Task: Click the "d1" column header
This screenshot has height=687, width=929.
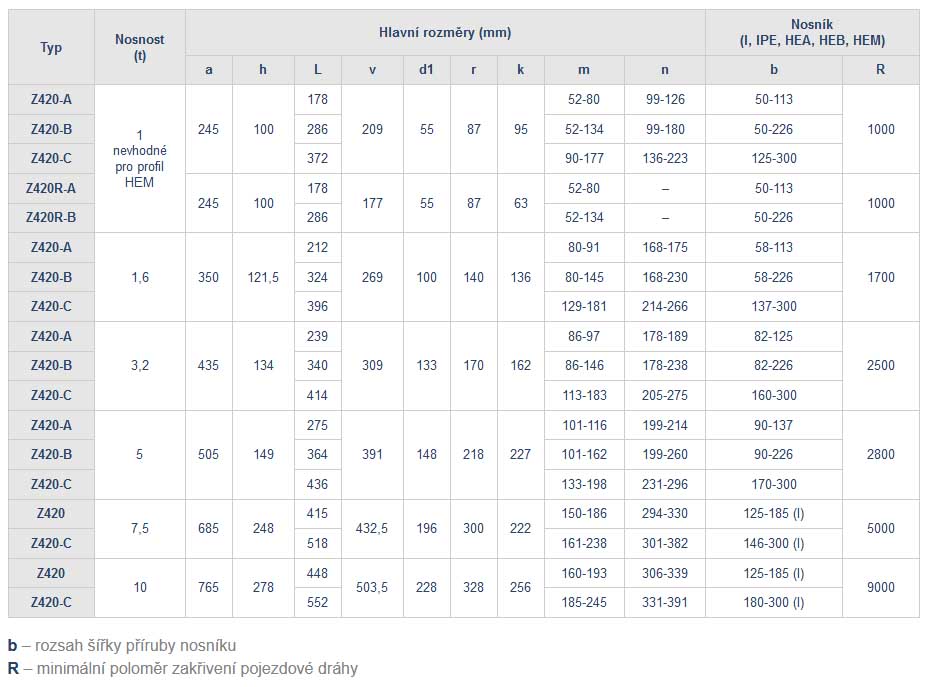Action: pyautogui.click(x=427, y=70)
